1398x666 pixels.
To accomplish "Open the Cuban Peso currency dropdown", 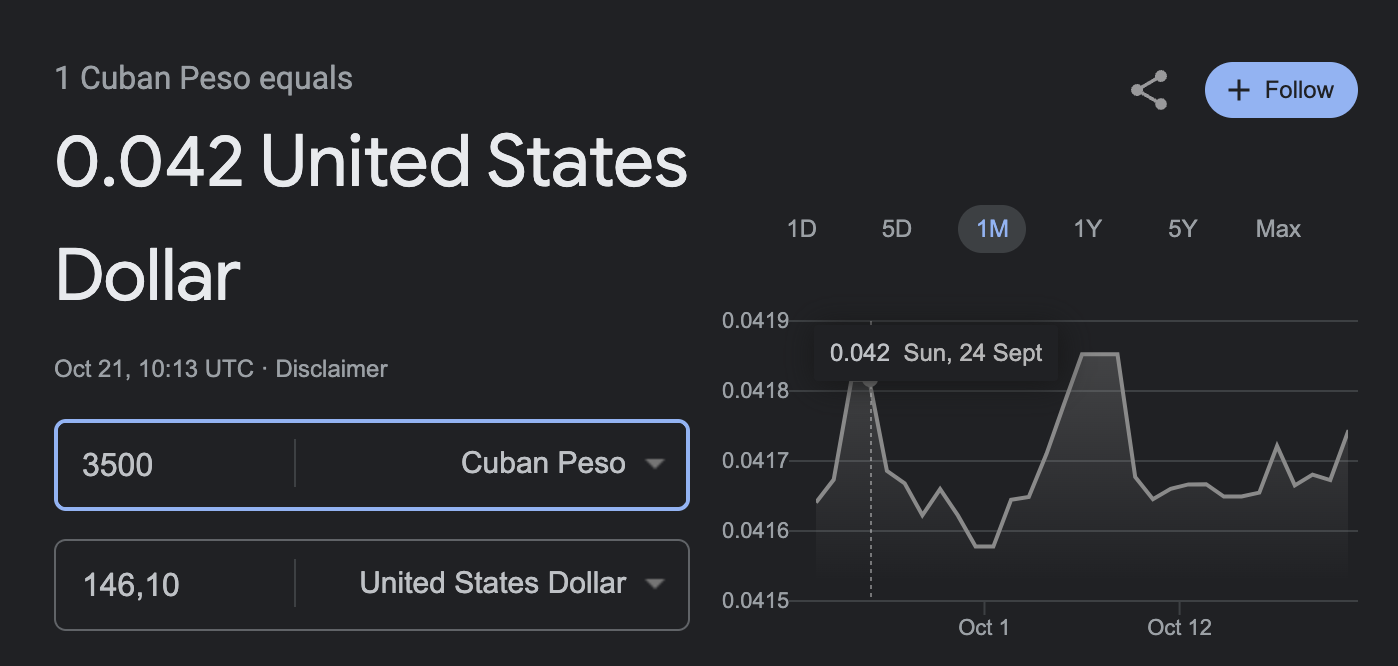I will pyautogui.click(x=562, y=464).
